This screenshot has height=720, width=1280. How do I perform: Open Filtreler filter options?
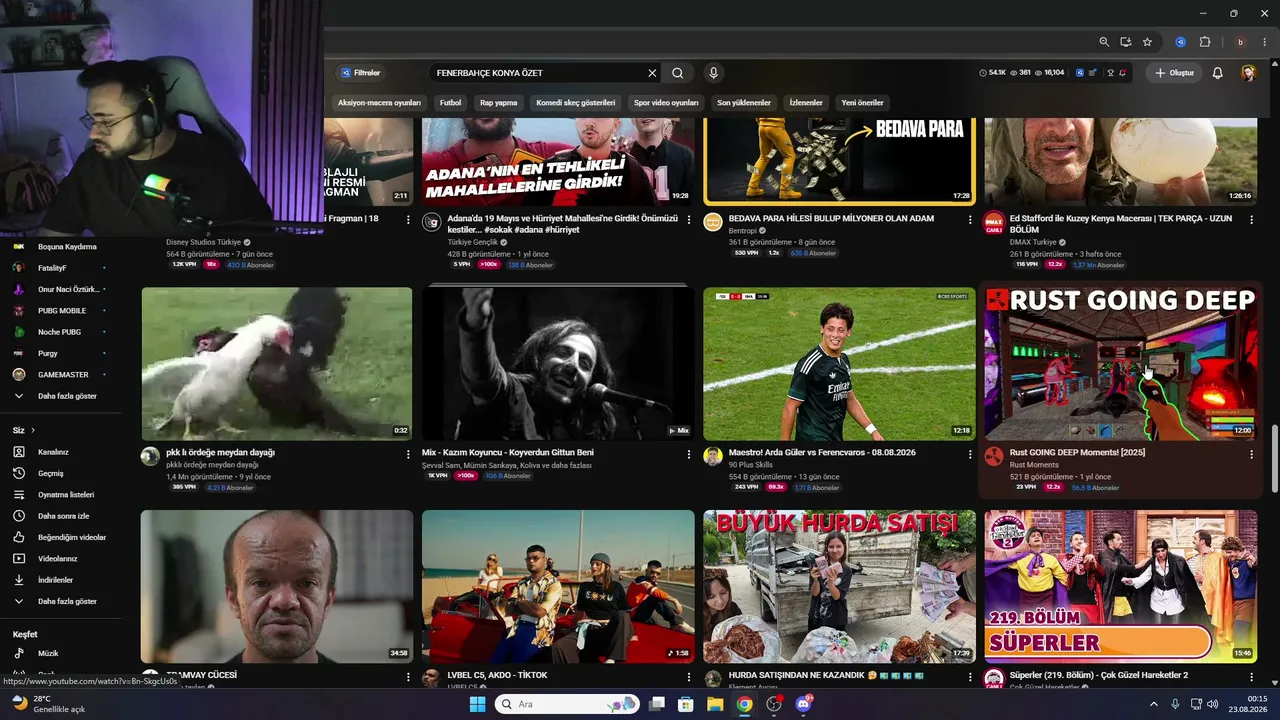(x=361, y=73)
